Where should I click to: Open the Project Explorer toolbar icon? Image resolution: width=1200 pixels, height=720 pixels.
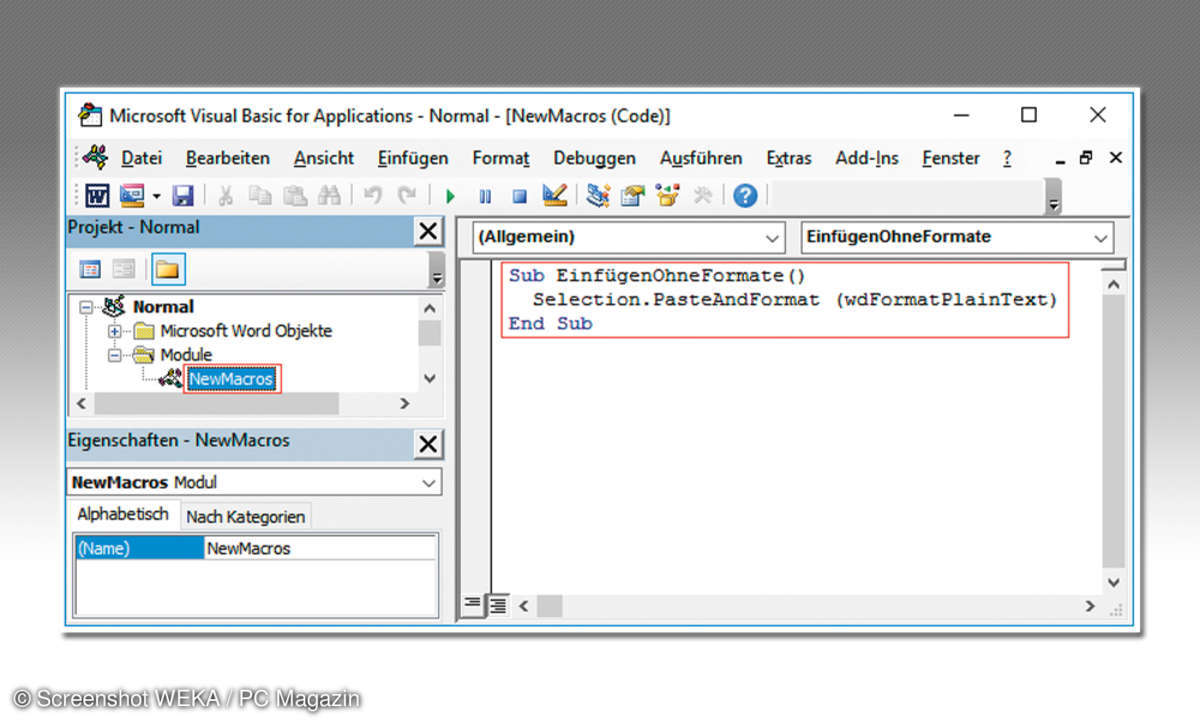598,195
